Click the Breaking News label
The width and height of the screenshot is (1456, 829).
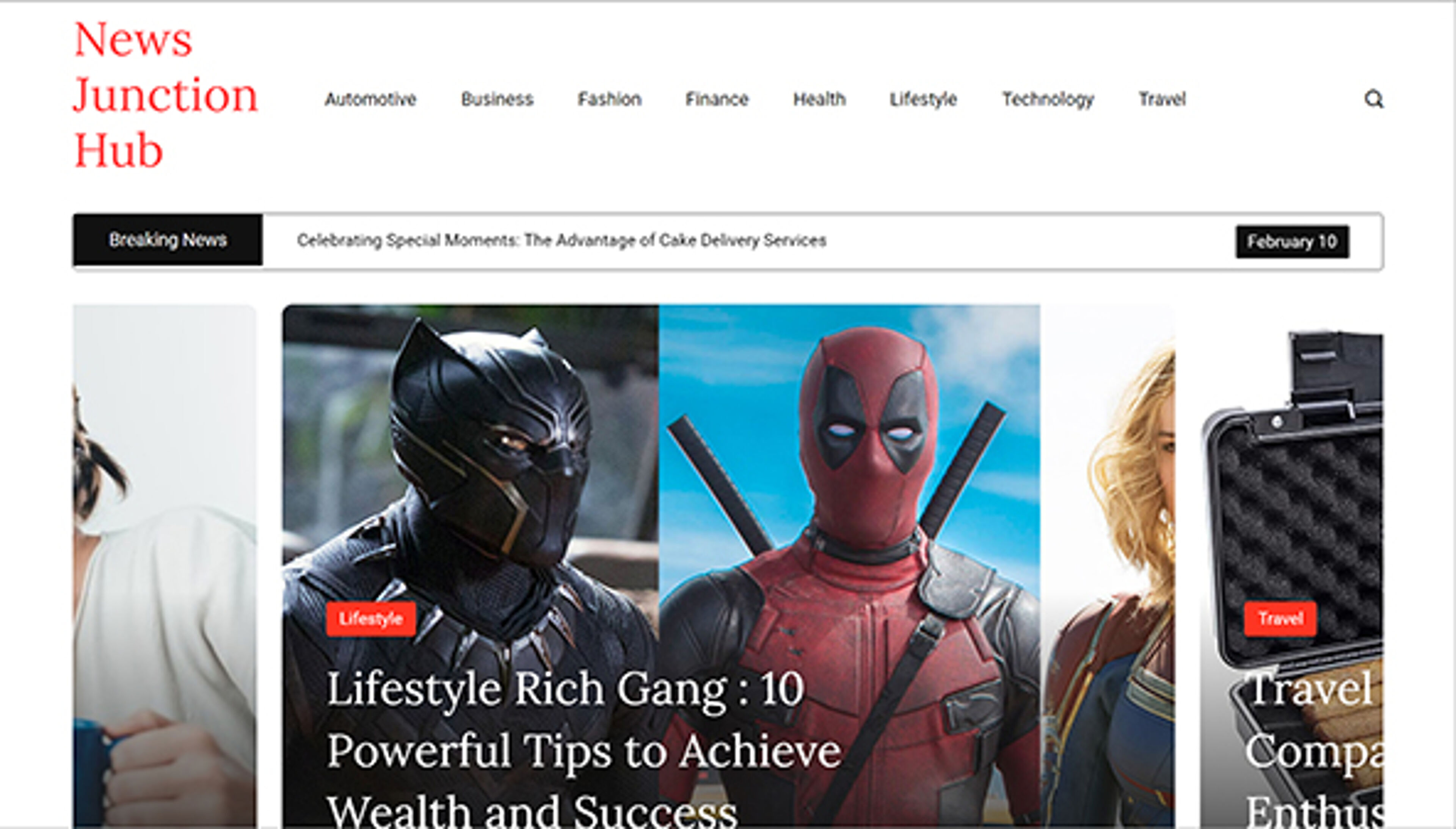(168, 240)
